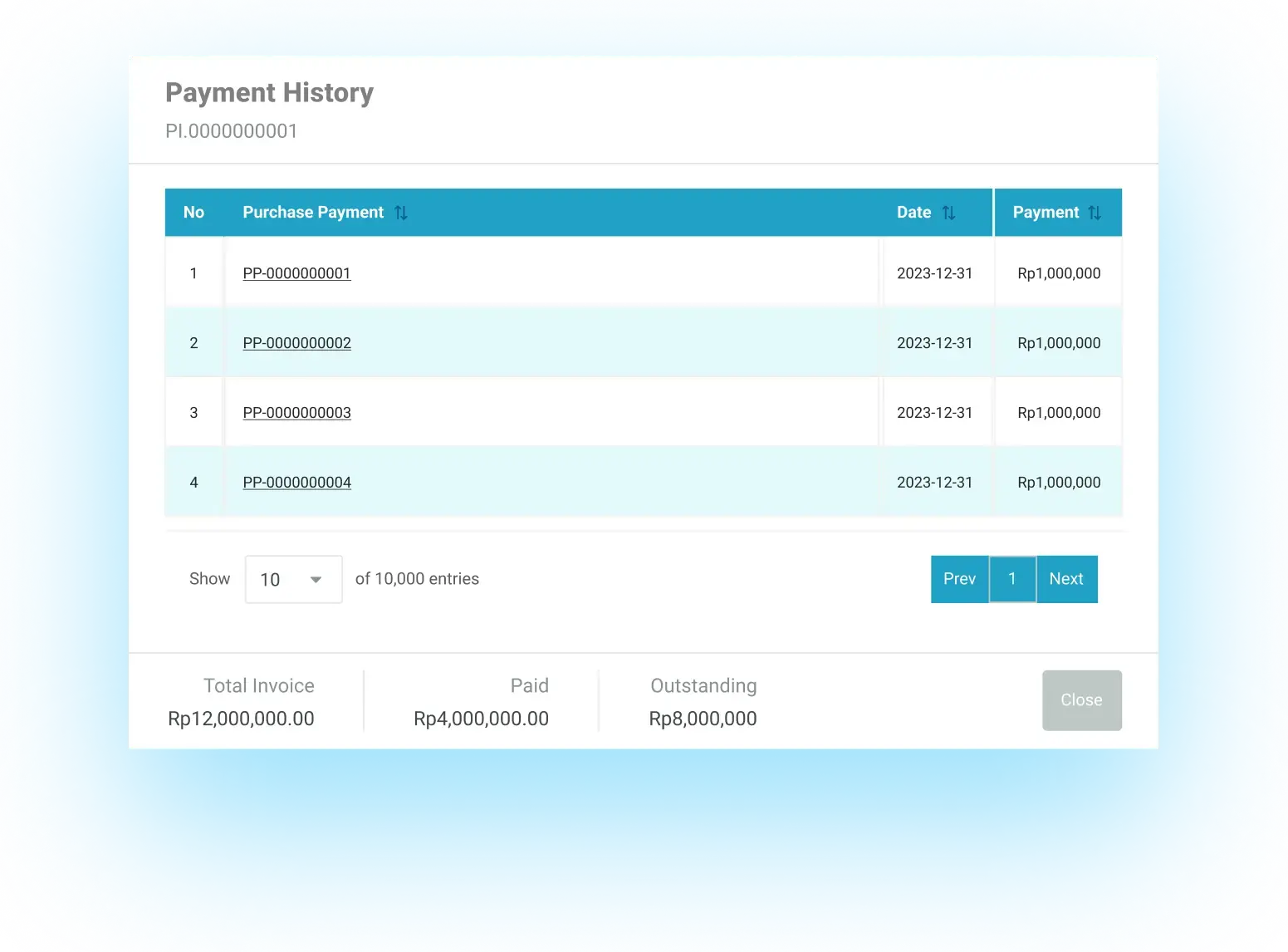Sort by Purchase Payment column arrows icon
Screen dimensions: 1288x952
[401, 213]
